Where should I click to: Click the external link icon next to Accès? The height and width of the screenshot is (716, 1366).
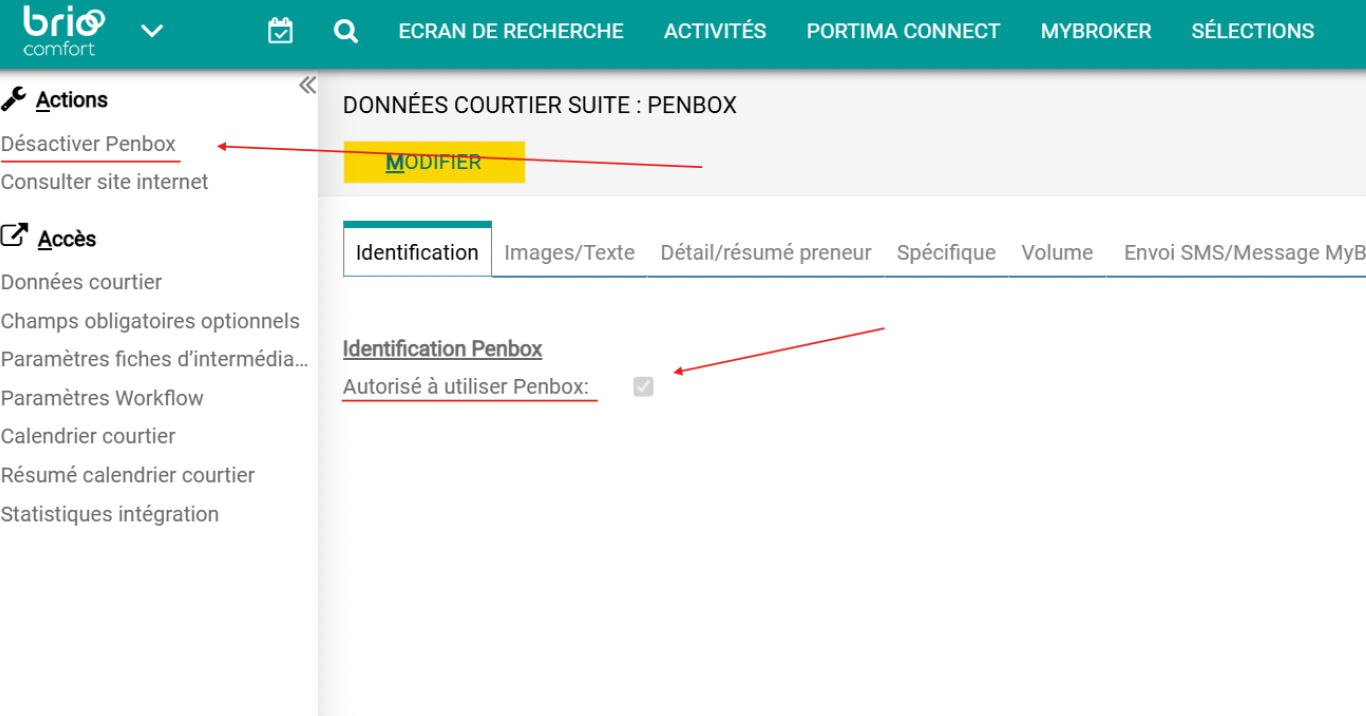click(14, 237)
